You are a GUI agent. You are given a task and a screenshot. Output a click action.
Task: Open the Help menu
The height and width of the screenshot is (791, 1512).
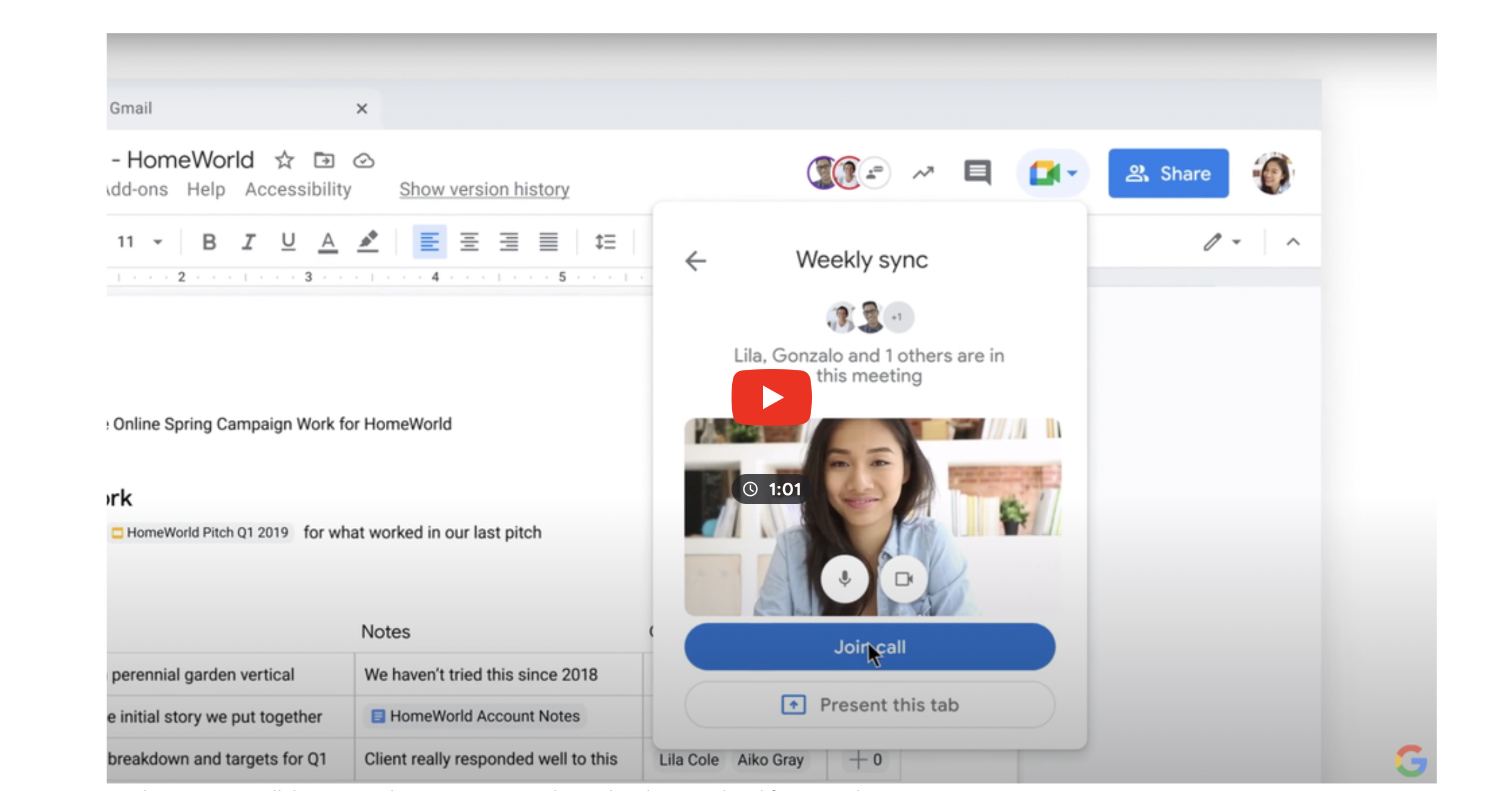click(x=206, y=189)
